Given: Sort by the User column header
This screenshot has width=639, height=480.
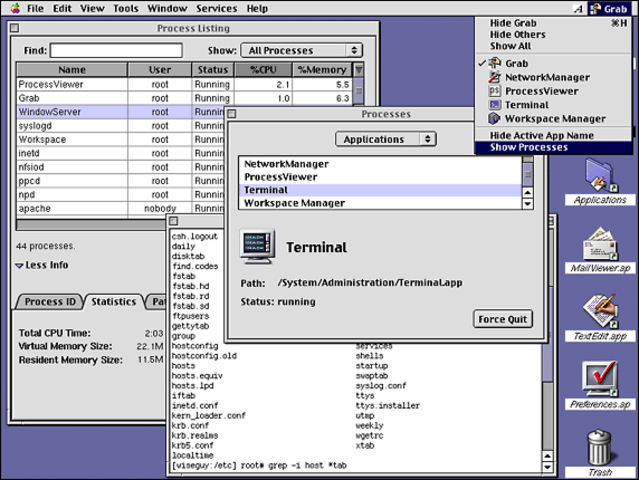Looking at the screenshot, I should 160,70.
